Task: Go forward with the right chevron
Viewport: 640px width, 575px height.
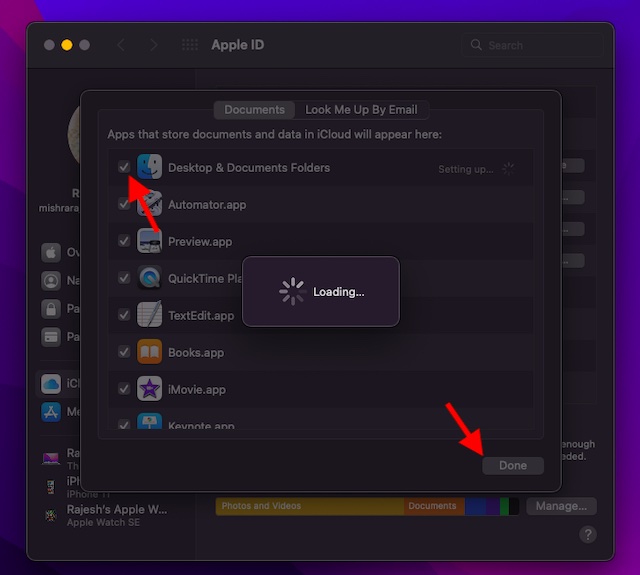Action: (153, 45)
